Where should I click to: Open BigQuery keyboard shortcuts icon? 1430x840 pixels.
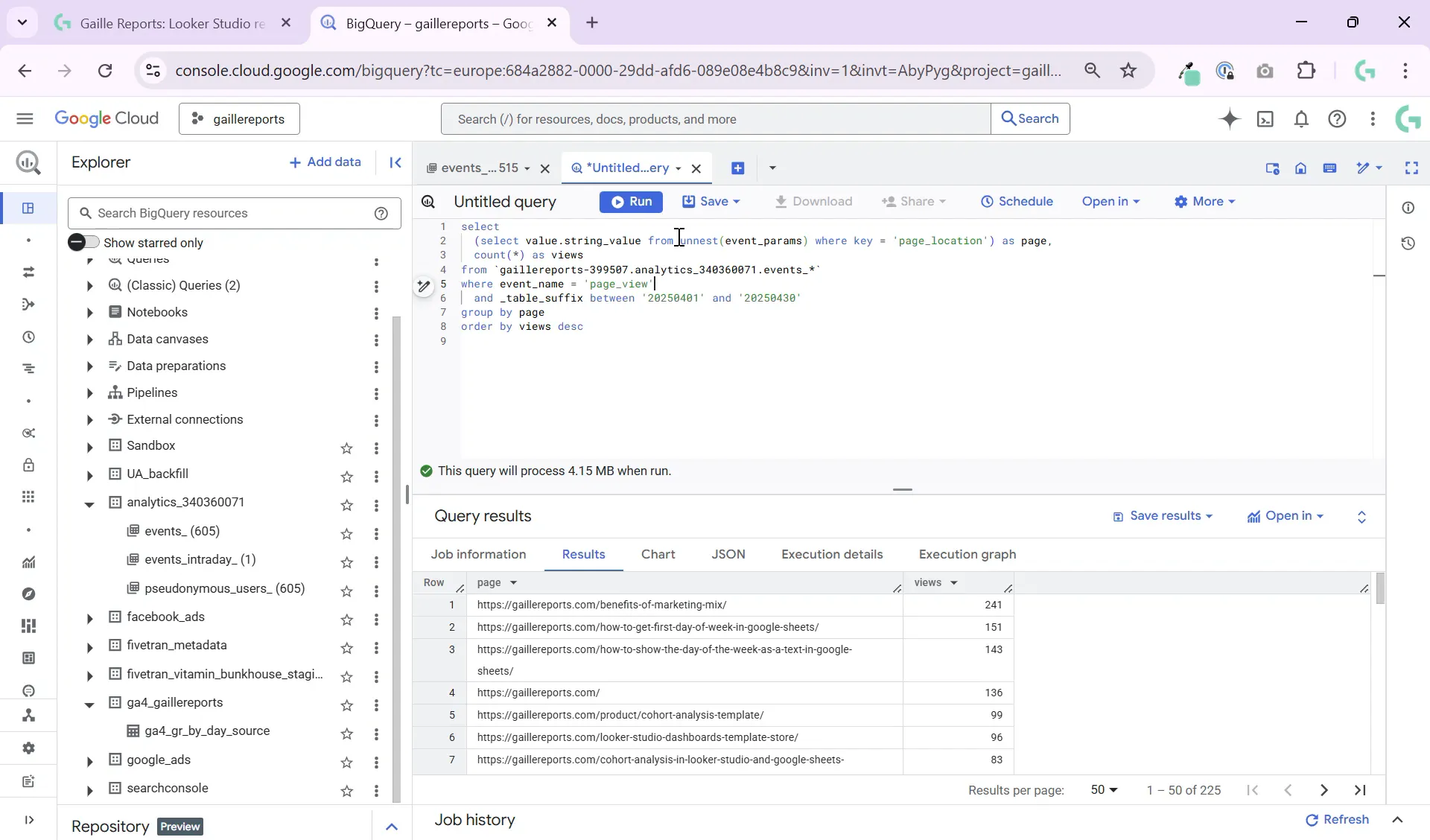pos(1331,168)
